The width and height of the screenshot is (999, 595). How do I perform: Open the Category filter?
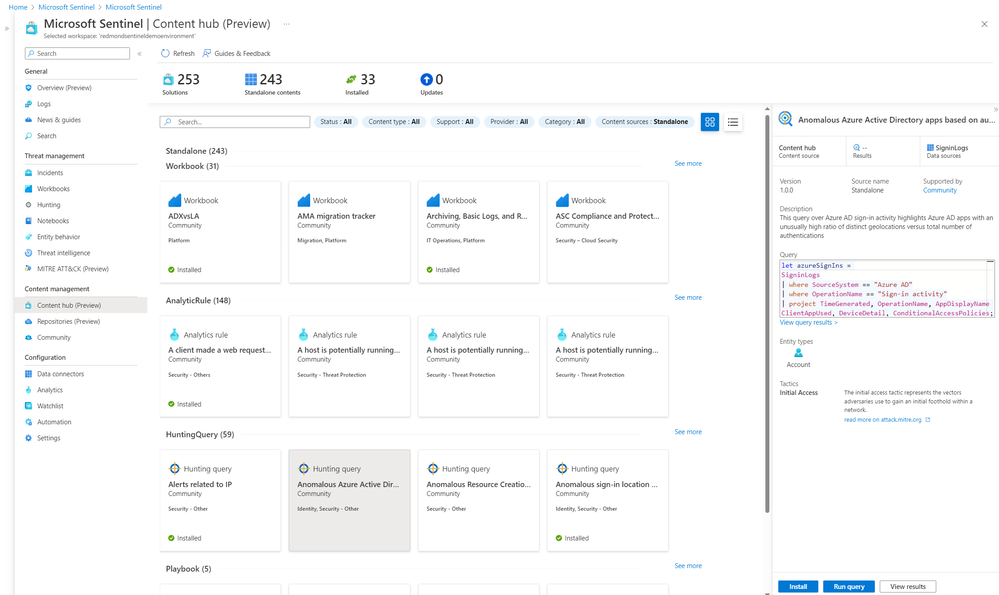tap(564, 122)
